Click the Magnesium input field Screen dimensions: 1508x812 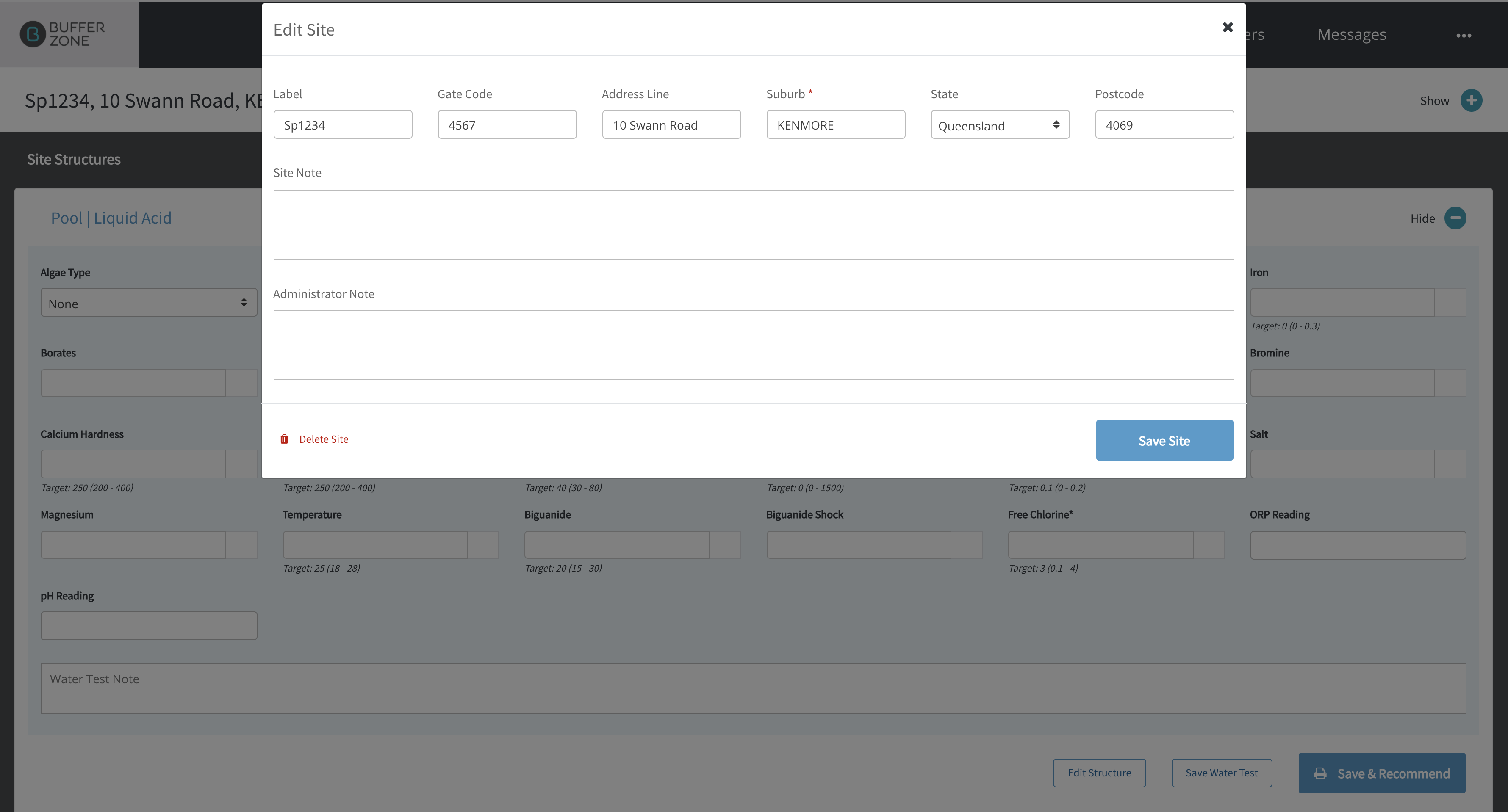(x=133, y=544)
